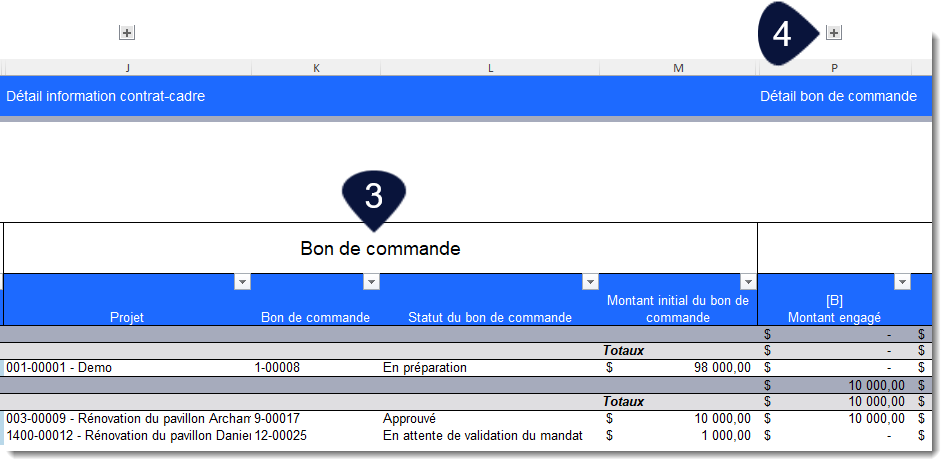Select column J header
The width and height of the screenshot is (947, 466).
tap(127, 68)
